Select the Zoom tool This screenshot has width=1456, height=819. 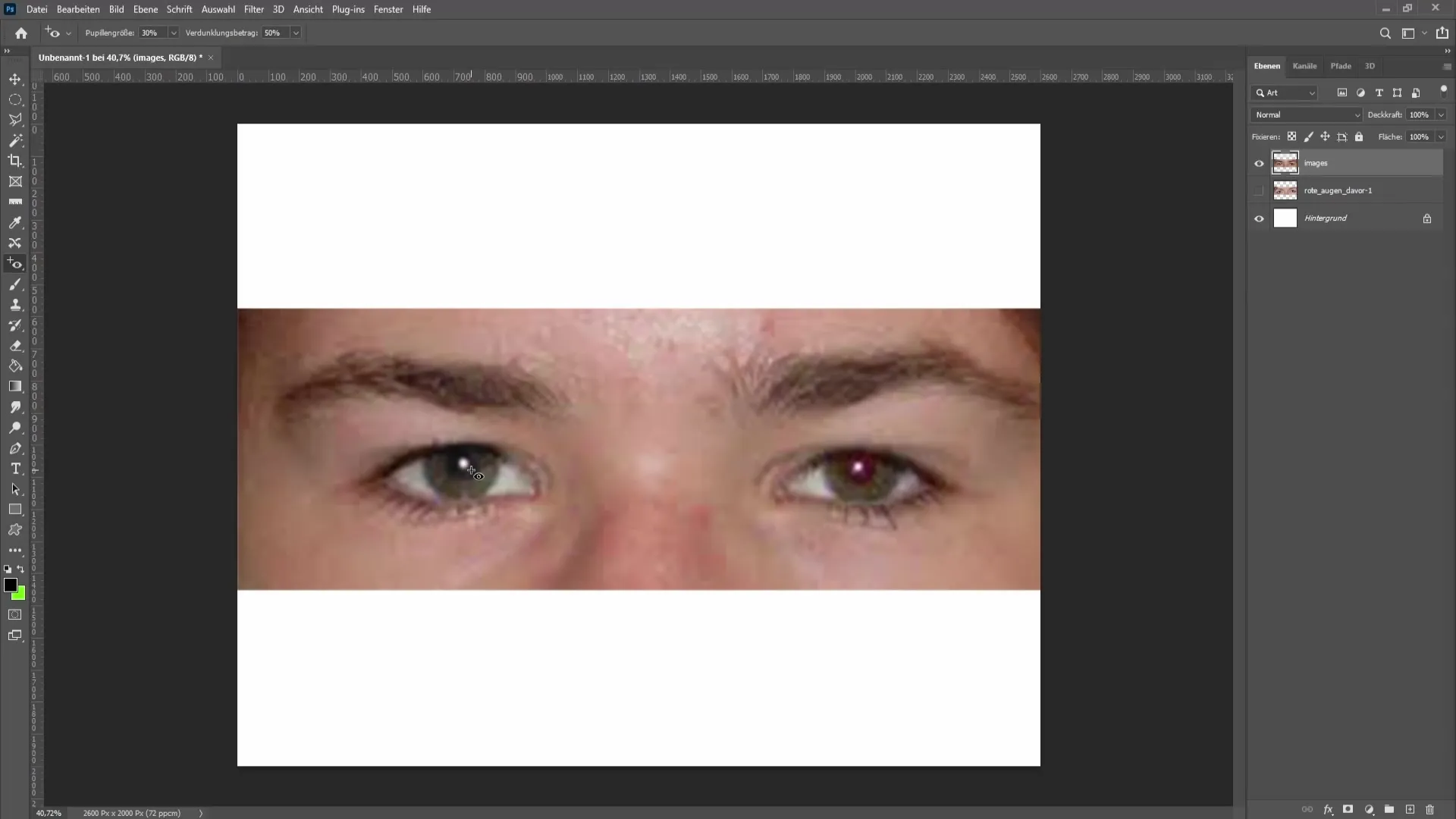tap(15, 428)
